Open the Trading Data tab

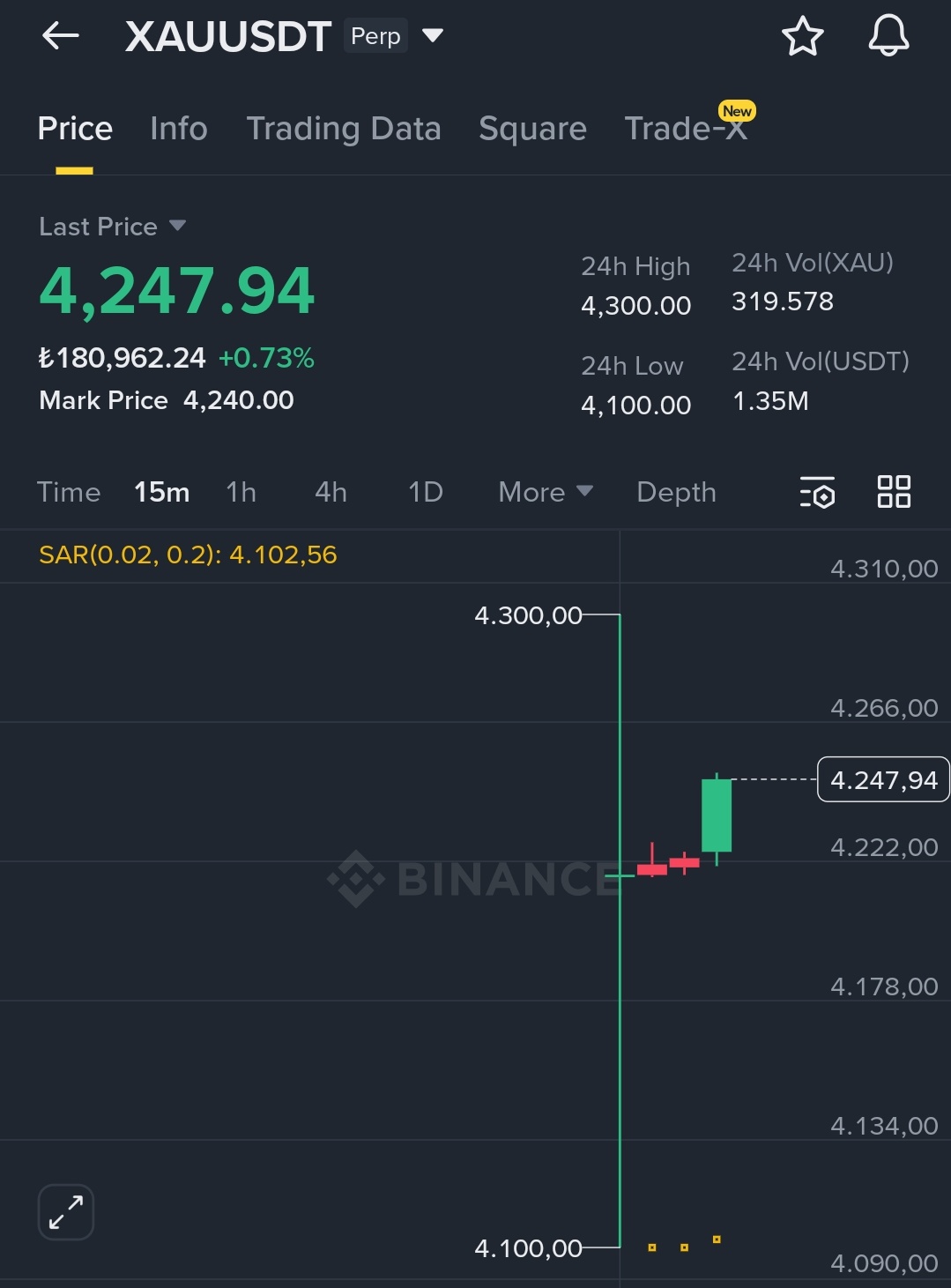pyautogui.click(x=344, y=129)
